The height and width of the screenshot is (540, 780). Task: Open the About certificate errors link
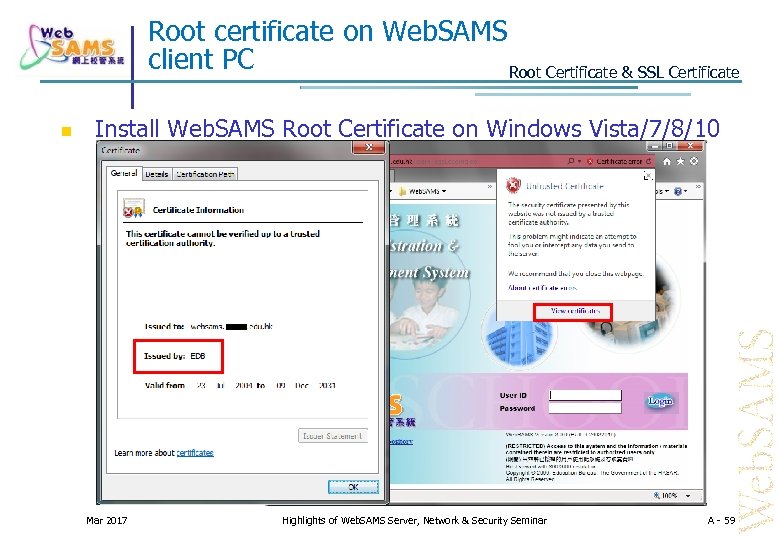pos(542,287)
